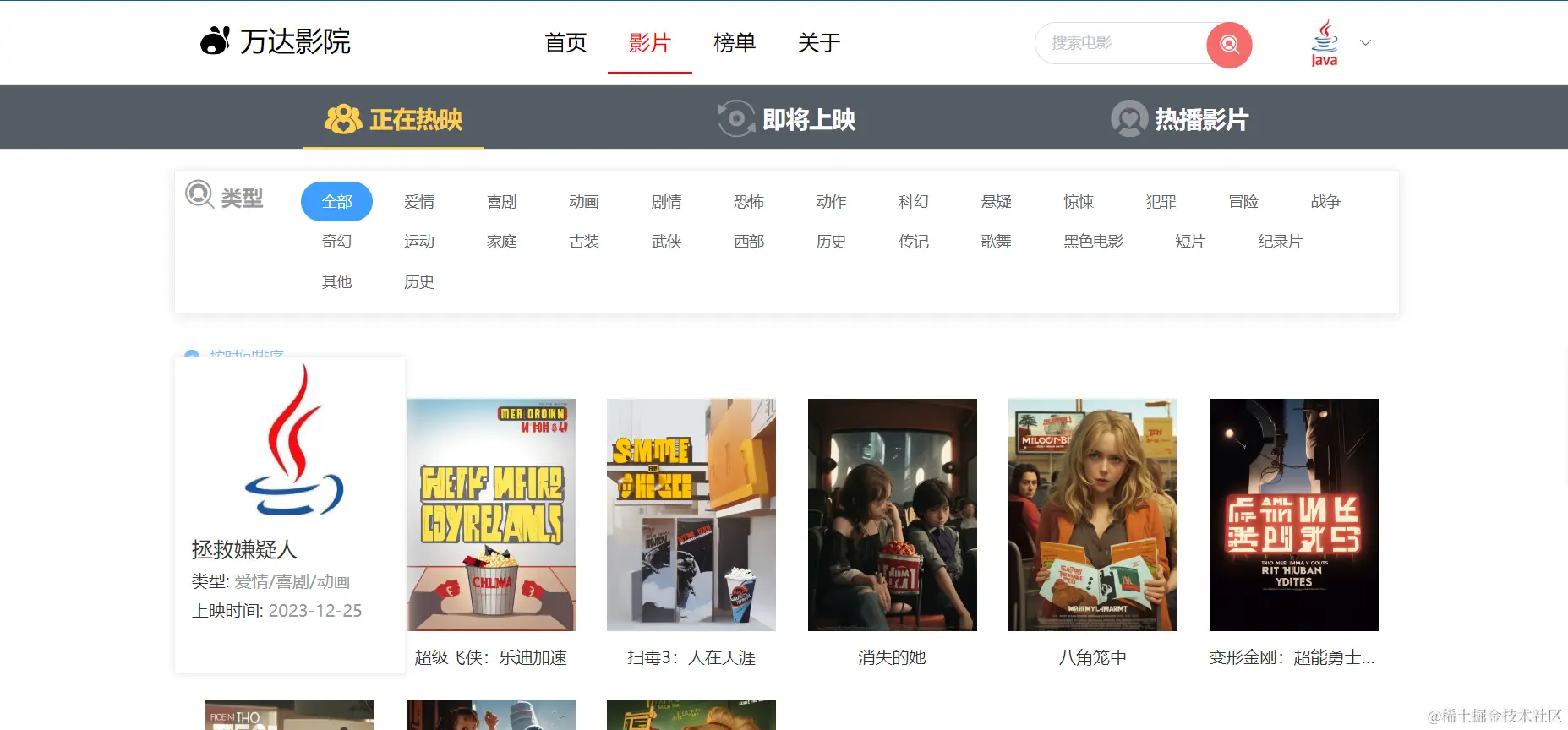Filter by 歌舞 genre
This screenshot has height=730, width=1568.
point(996,241)
